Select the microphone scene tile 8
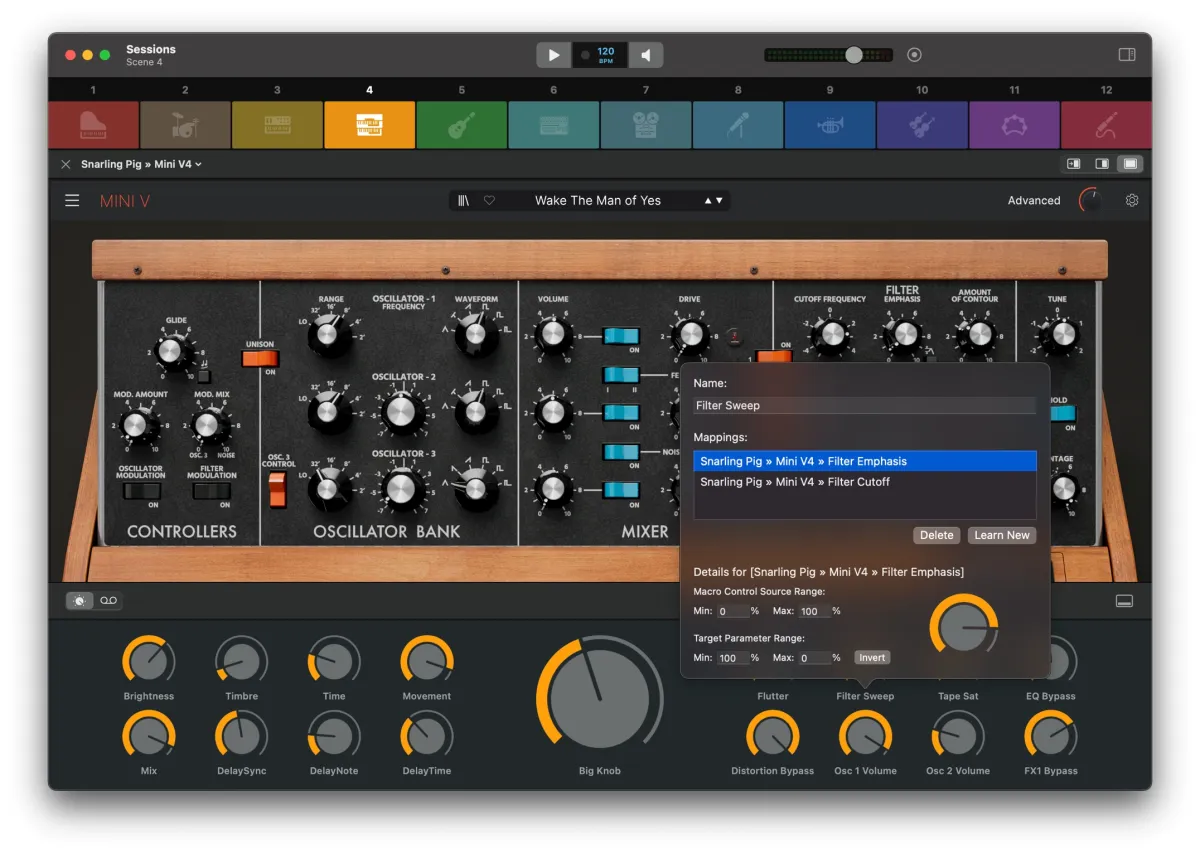This screenshot has height=854, width=1200. [x=738, y=125]
